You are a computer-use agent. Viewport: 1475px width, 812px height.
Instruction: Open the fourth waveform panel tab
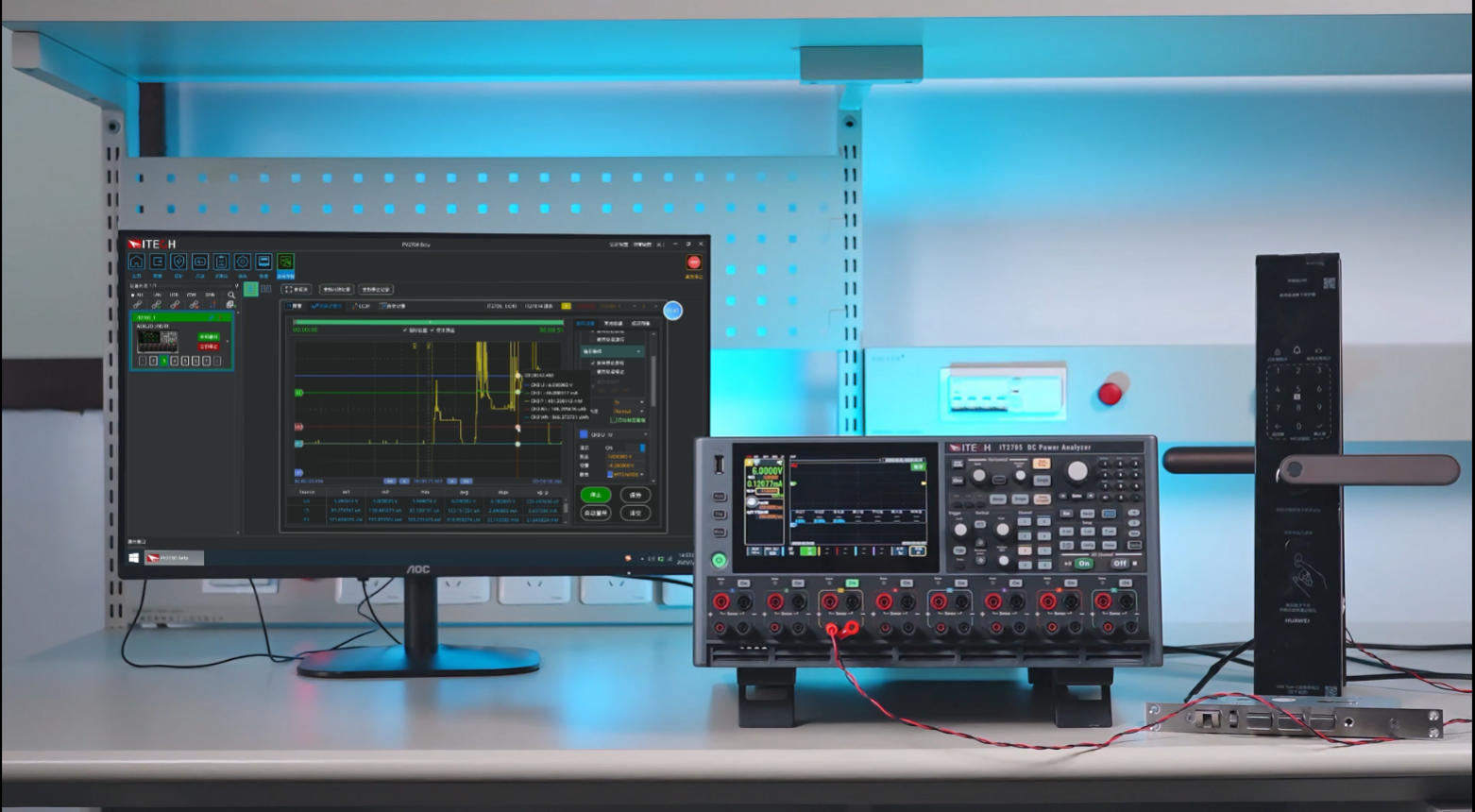pos(393,306)
